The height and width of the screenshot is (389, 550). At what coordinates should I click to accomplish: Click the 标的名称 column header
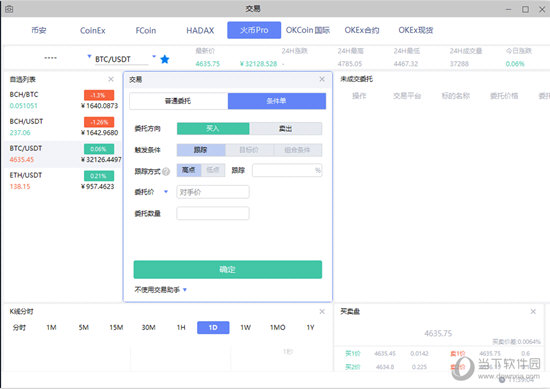point(456,96)
